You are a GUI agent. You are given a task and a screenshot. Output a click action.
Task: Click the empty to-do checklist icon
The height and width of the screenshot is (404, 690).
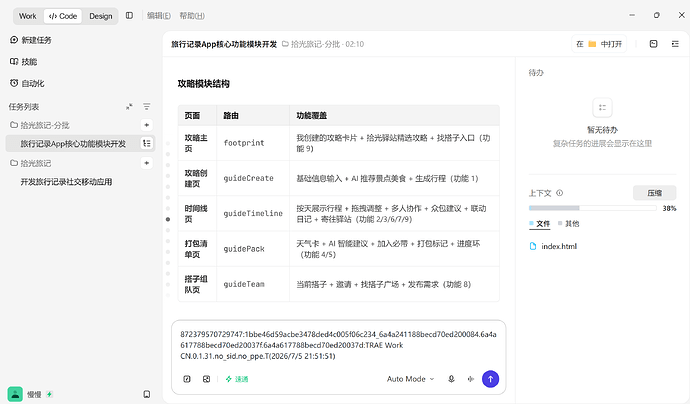602,107
